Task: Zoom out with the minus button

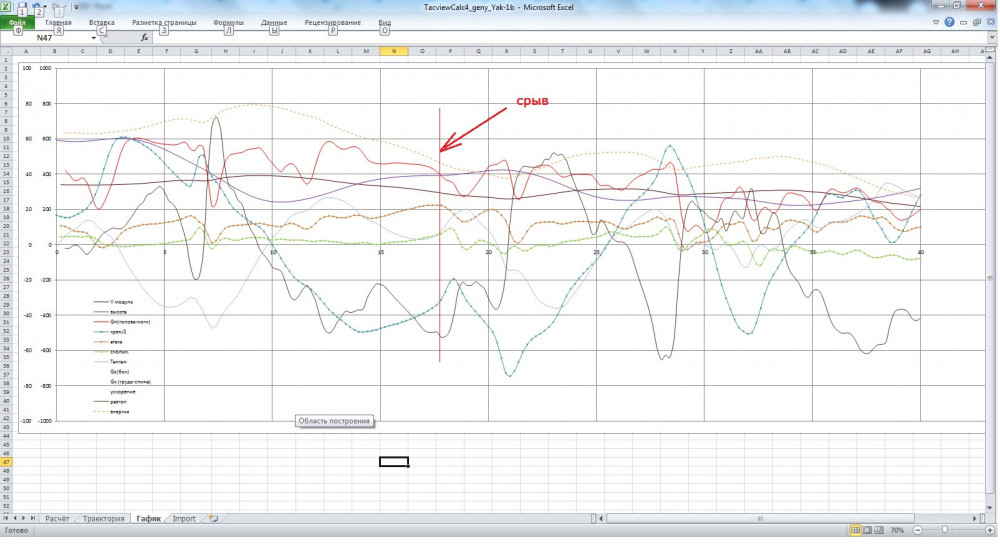Action: [917, 530]
